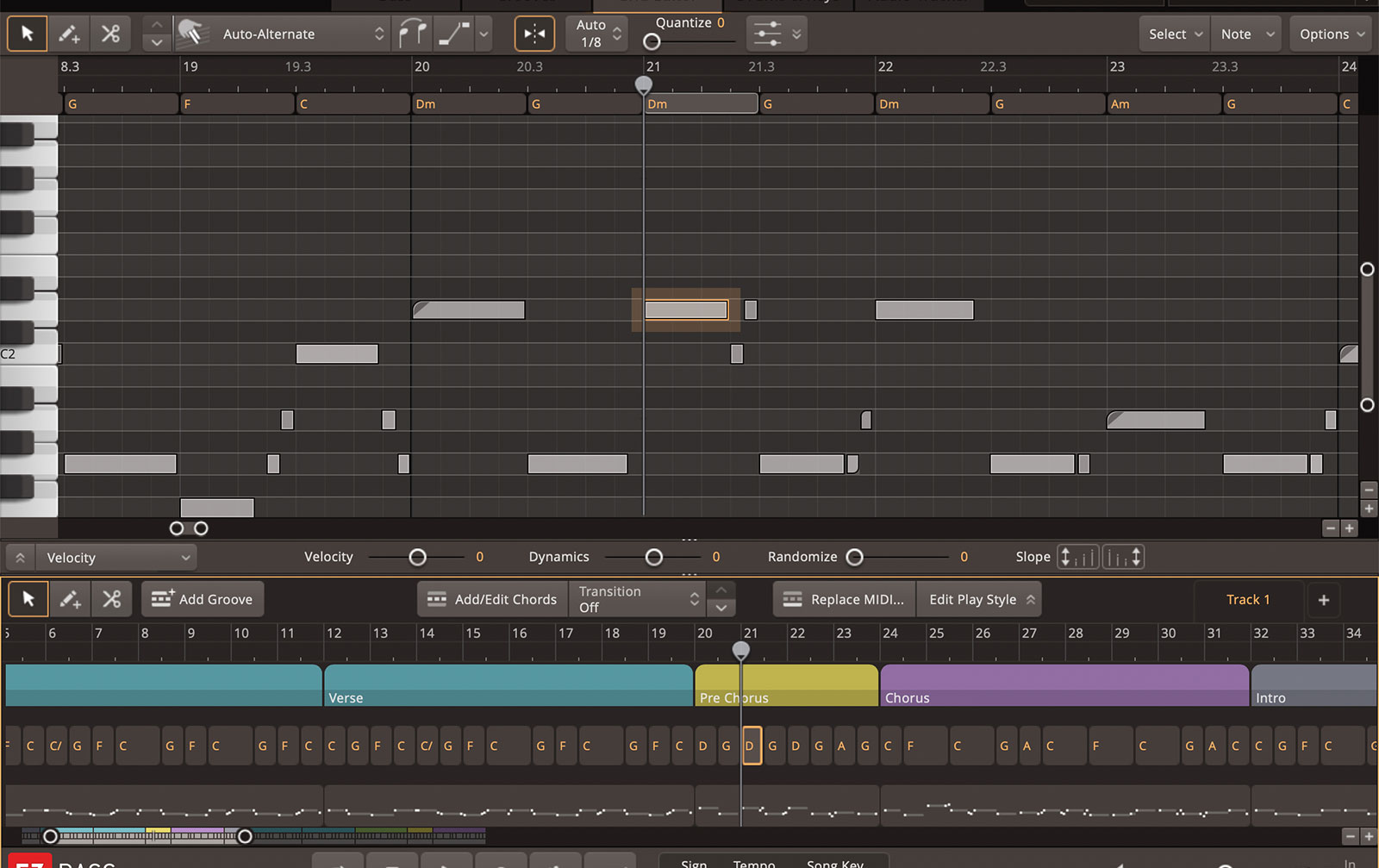1379x868 pixels.
Task: Select the highlighted note at bar 21
Action: [x=686, y=309]
